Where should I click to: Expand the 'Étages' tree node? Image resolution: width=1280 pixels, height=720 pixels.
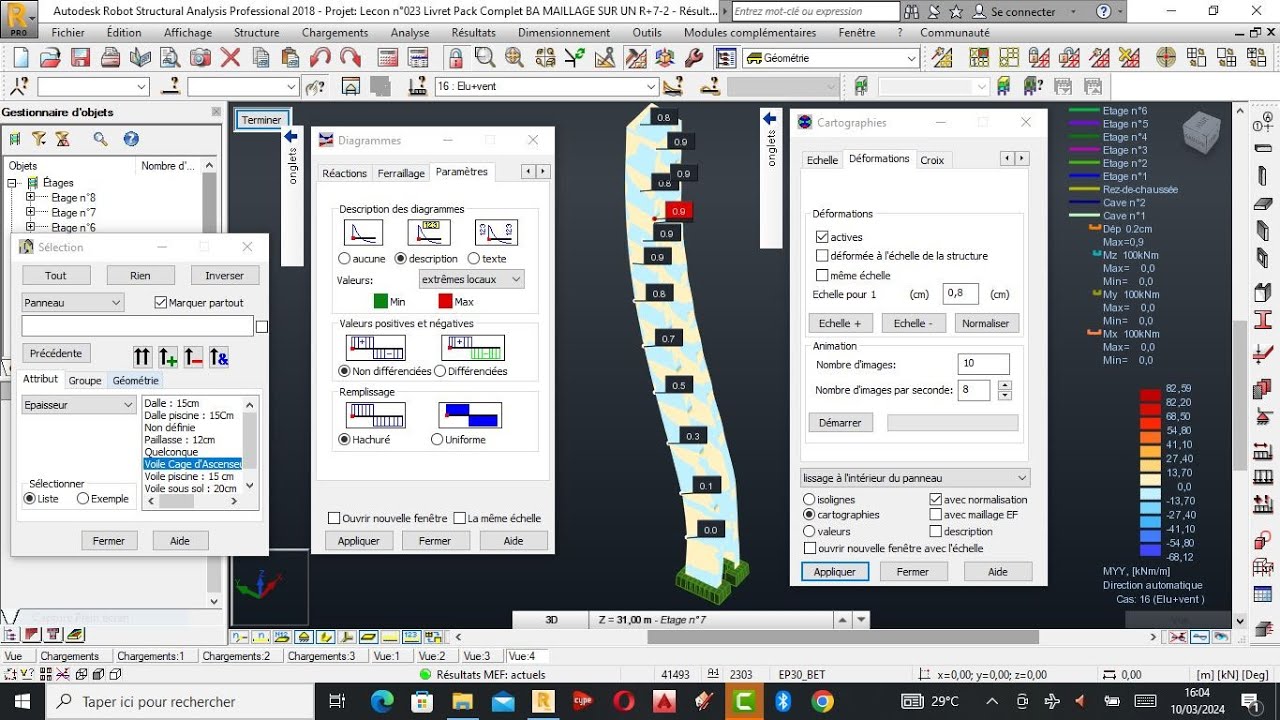(x=14, y=183)
